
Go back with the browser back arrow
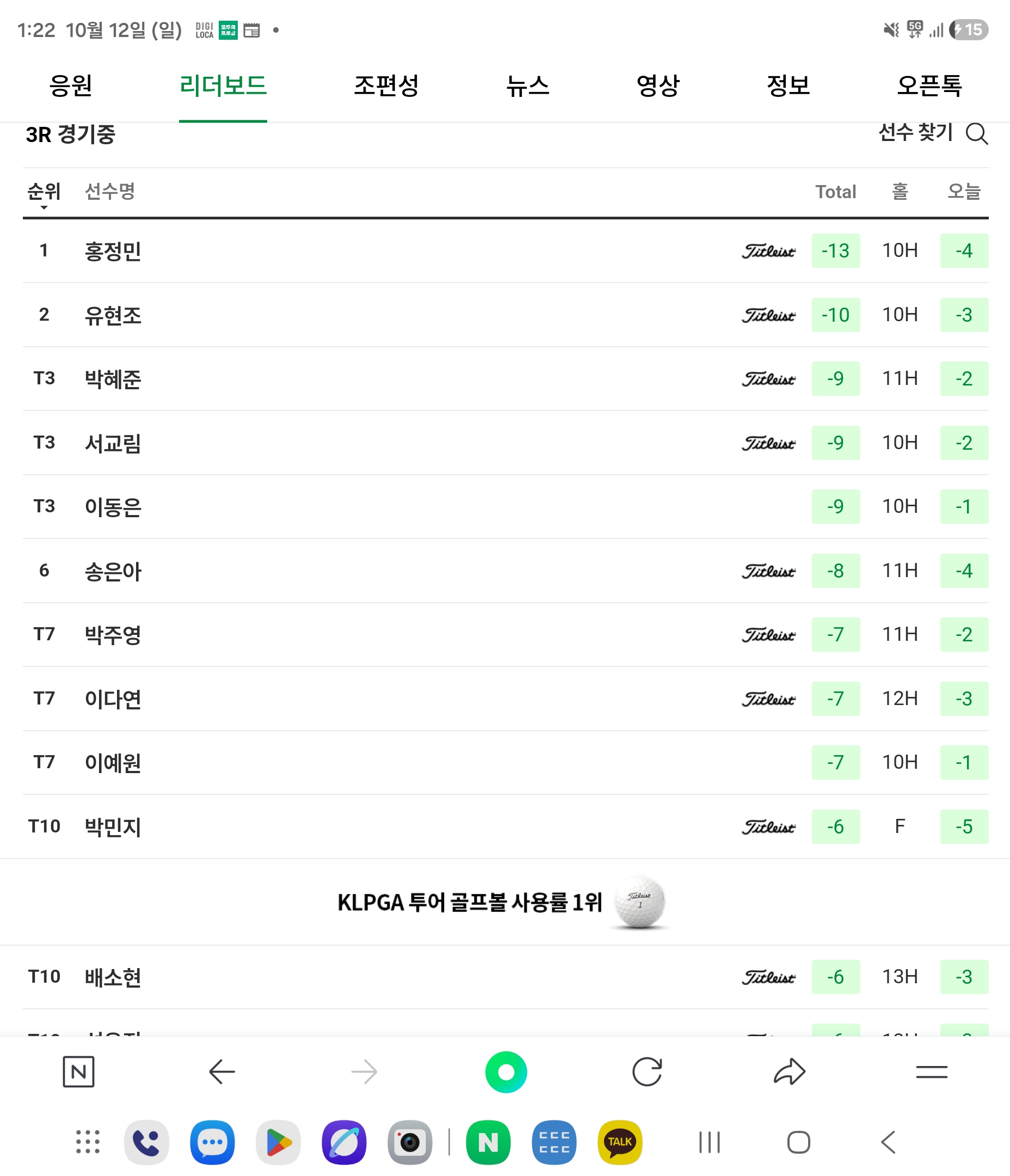(x=222, y=1072)
